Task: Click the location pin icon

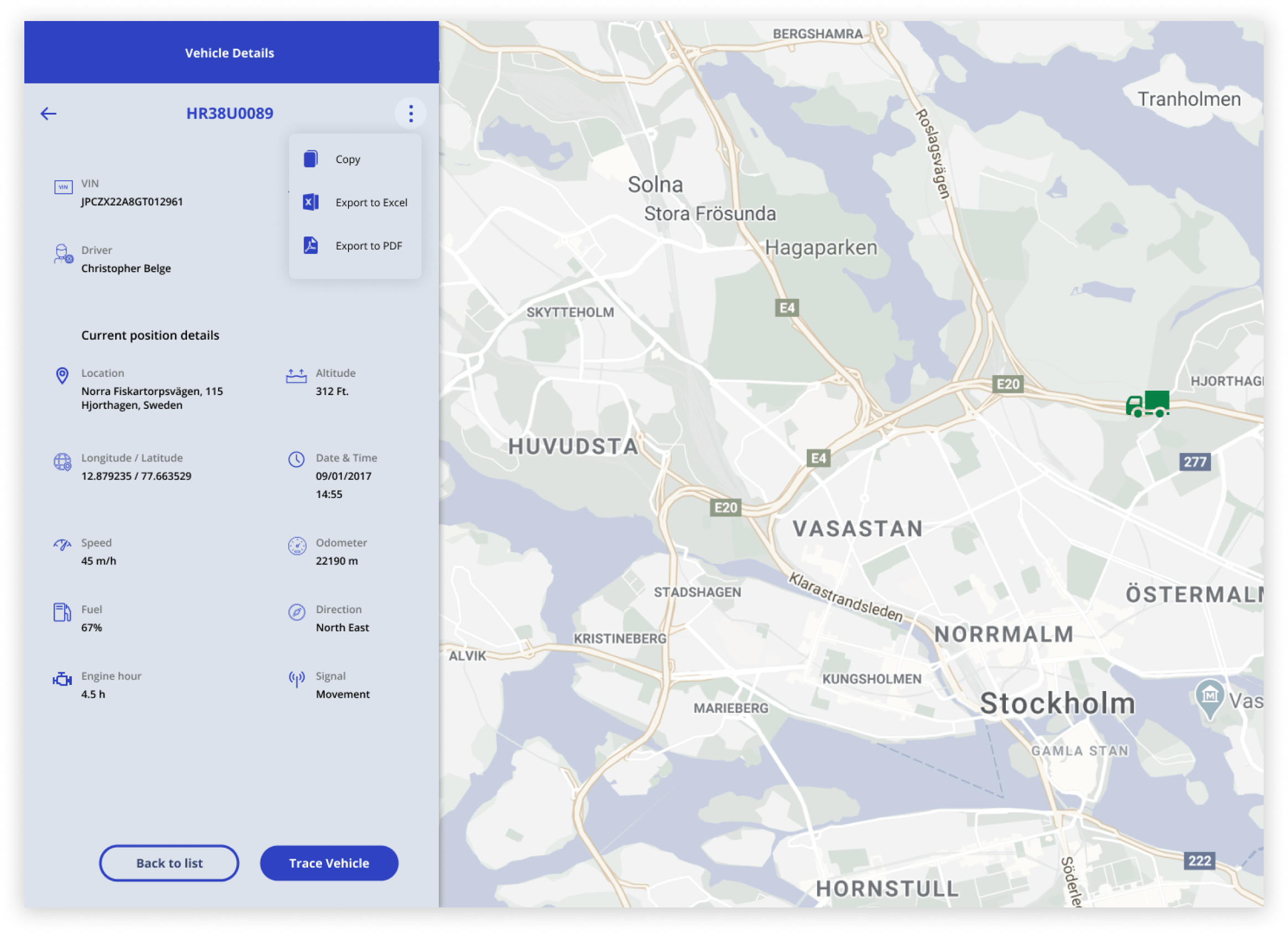Action: (x=63, y=376)
